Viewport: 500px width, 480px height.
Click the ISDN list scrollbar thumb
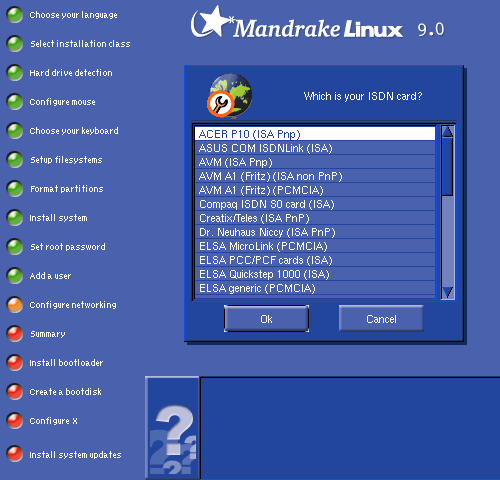click(x=447, y=167)
